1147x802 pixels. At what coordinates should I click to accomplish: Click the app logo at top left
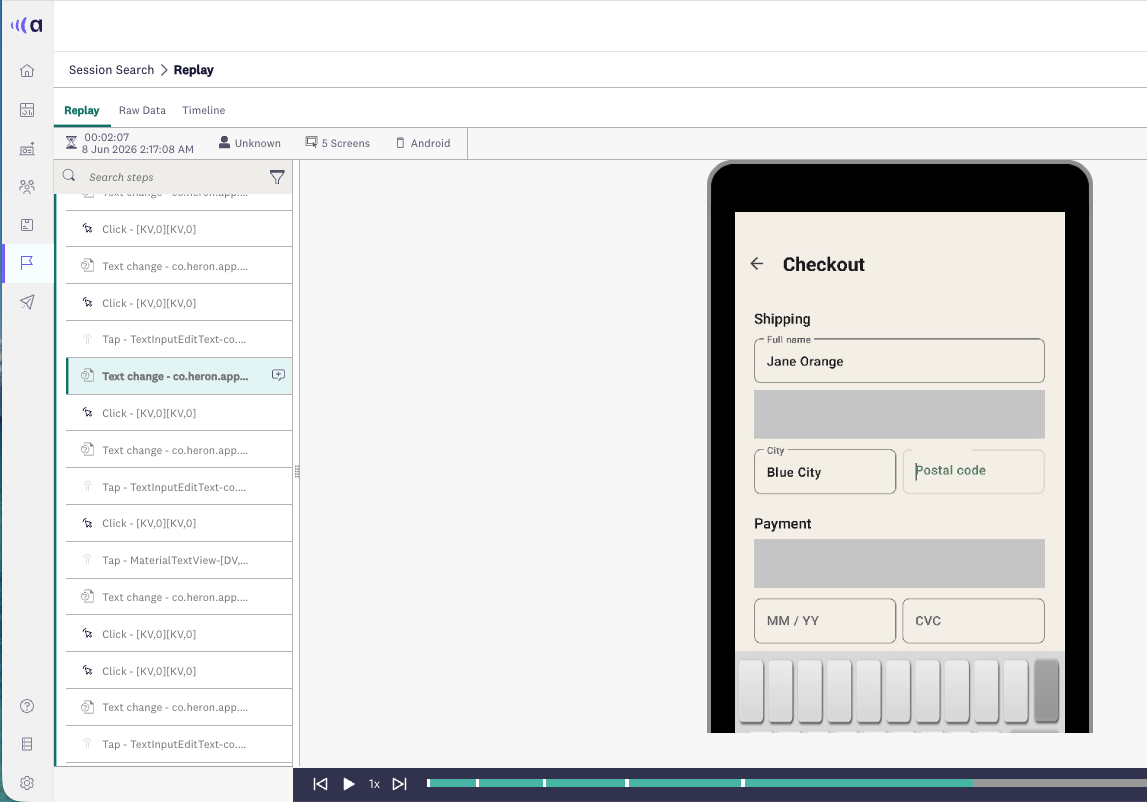27,26
